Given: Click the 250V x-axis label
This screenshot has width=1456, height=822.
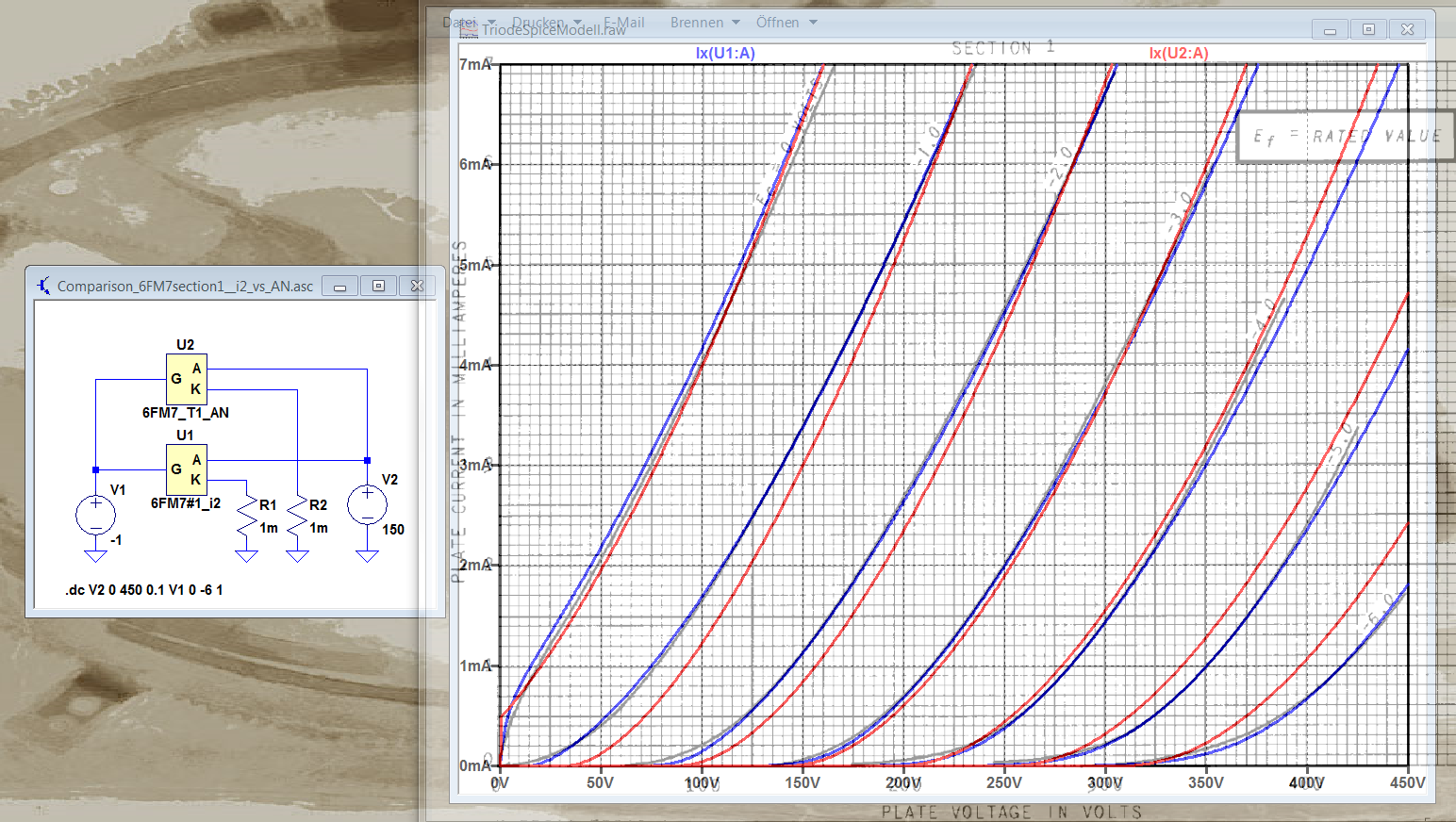Looking at the screenshot, I should pyautogui.click(x=1004, y=782).
